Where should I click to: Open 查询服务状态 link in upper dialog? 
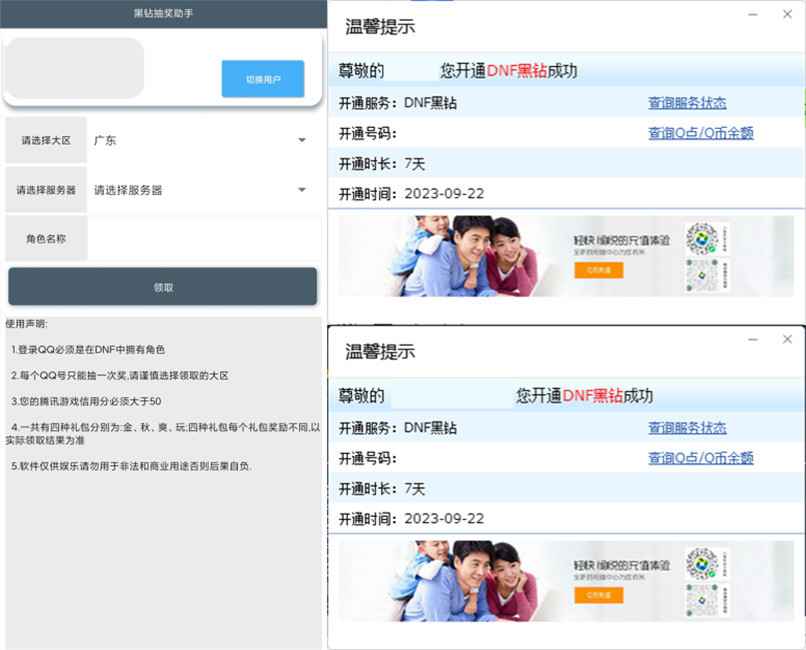coord(687,103)
